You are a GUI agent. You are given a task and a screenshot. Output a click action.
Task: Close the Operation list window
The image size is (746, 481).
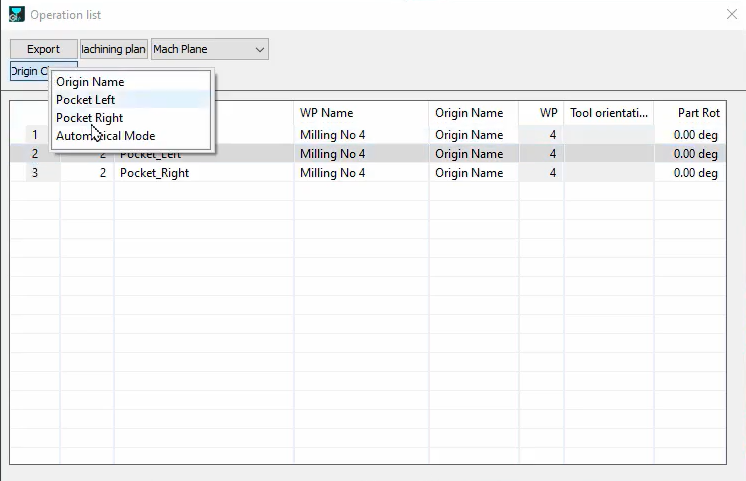pos(730,15)
